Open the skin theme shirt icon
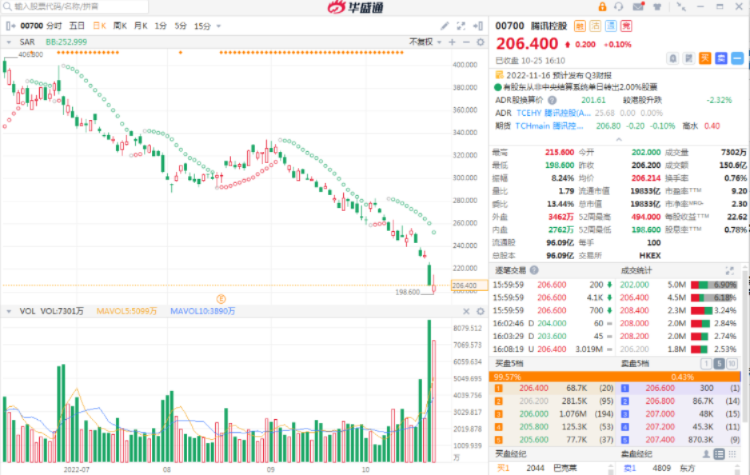Viewport: 750px width, 475px height. 658,7
